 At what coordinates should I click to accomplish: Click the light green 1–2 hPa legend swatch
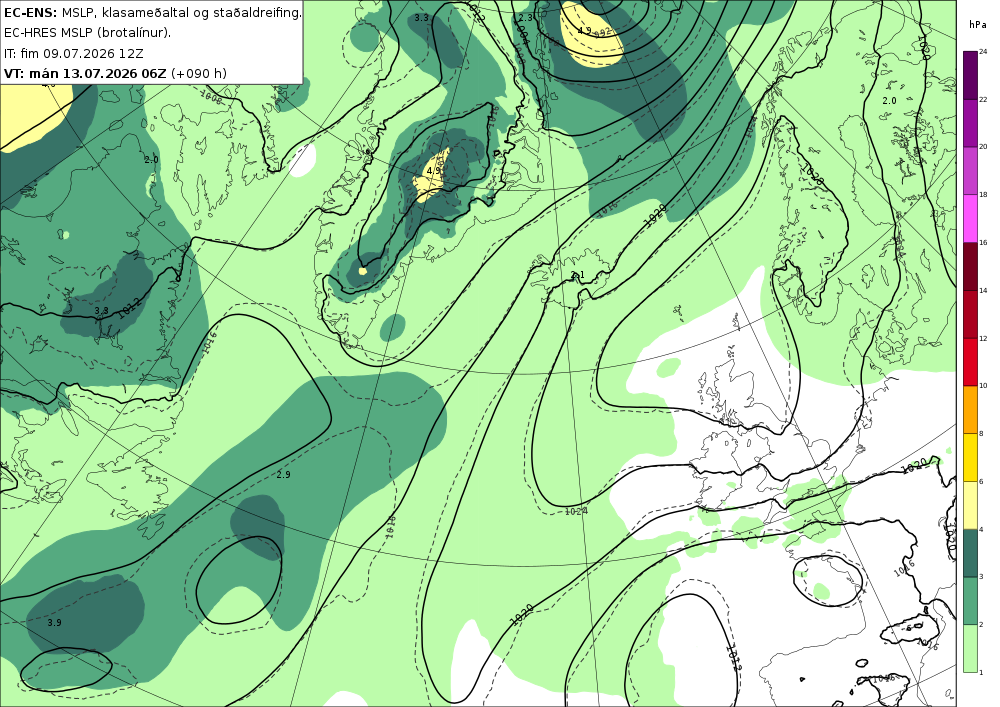pyautogui.click(x=970, y=648)
